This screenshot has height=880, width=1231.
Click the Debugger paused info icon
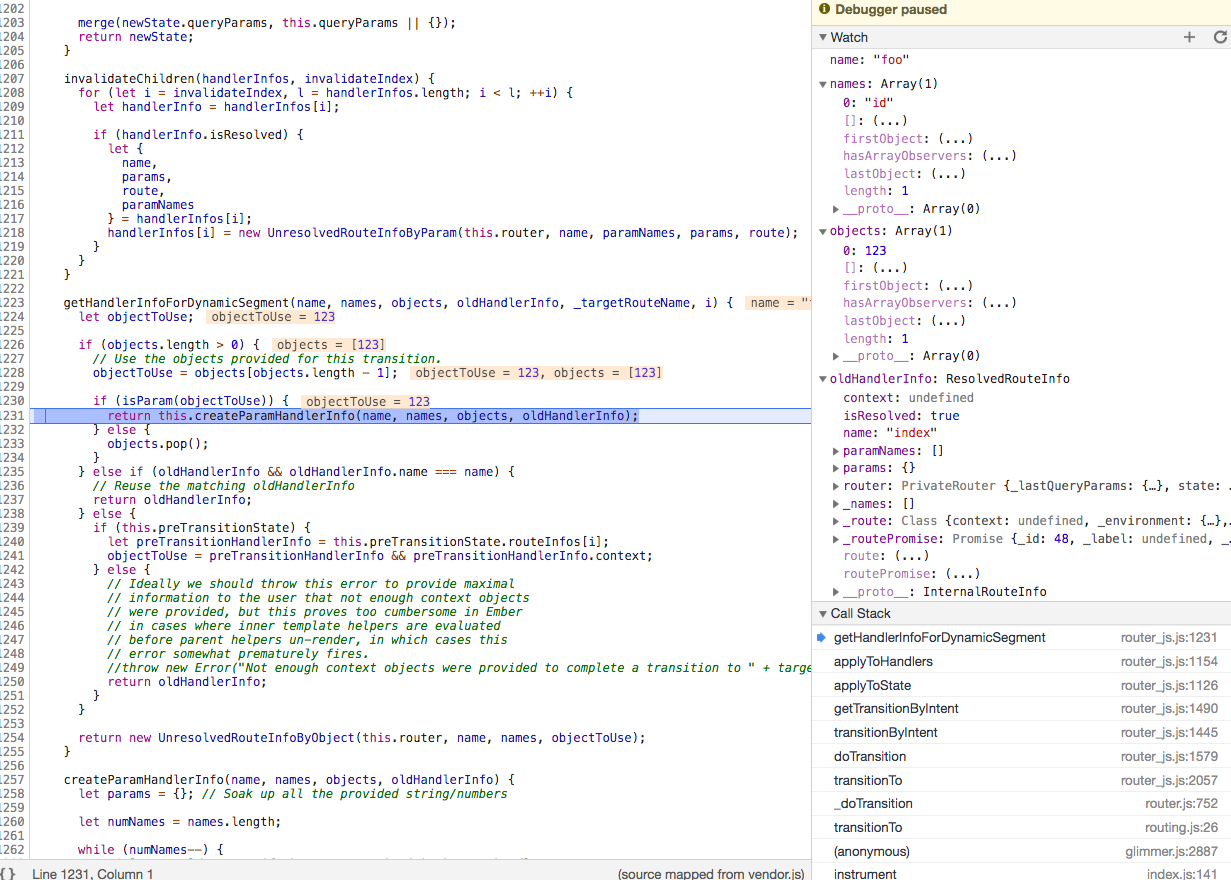click(823, 9)
